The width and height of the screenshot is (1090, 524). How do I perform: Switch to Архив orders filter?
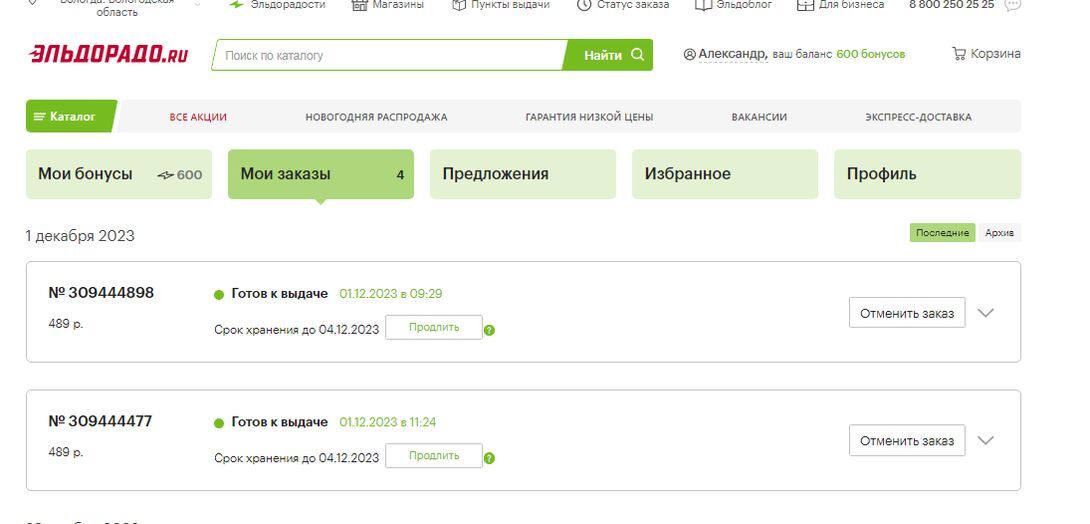(999, 233)
